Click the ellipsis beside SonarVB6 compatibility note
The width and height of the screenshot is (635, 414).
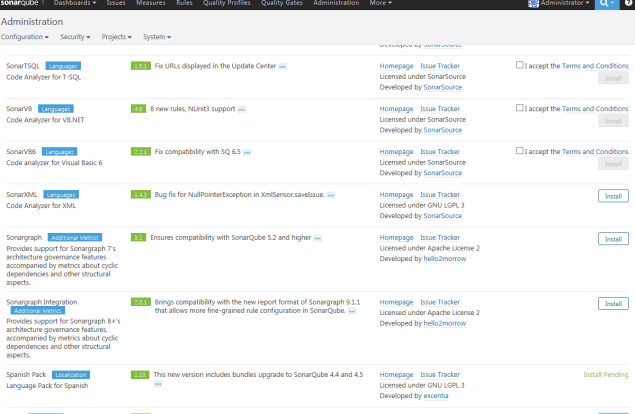[247, 152]
